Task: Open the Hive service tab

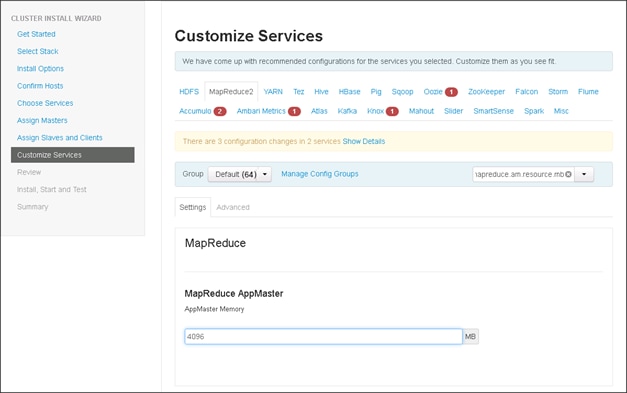Action: (321, 92)
